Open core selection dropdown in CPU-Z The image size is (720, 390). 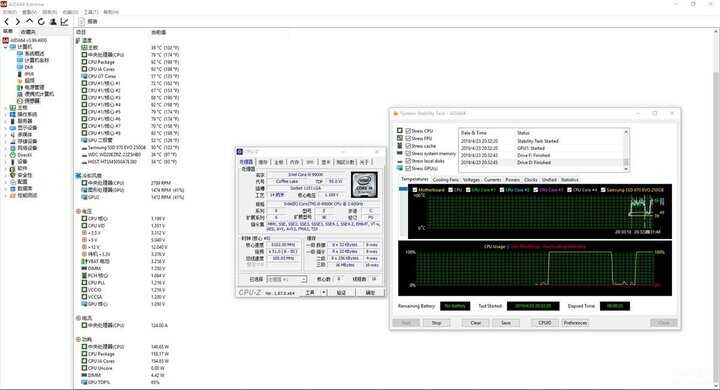tap(287, 279)
